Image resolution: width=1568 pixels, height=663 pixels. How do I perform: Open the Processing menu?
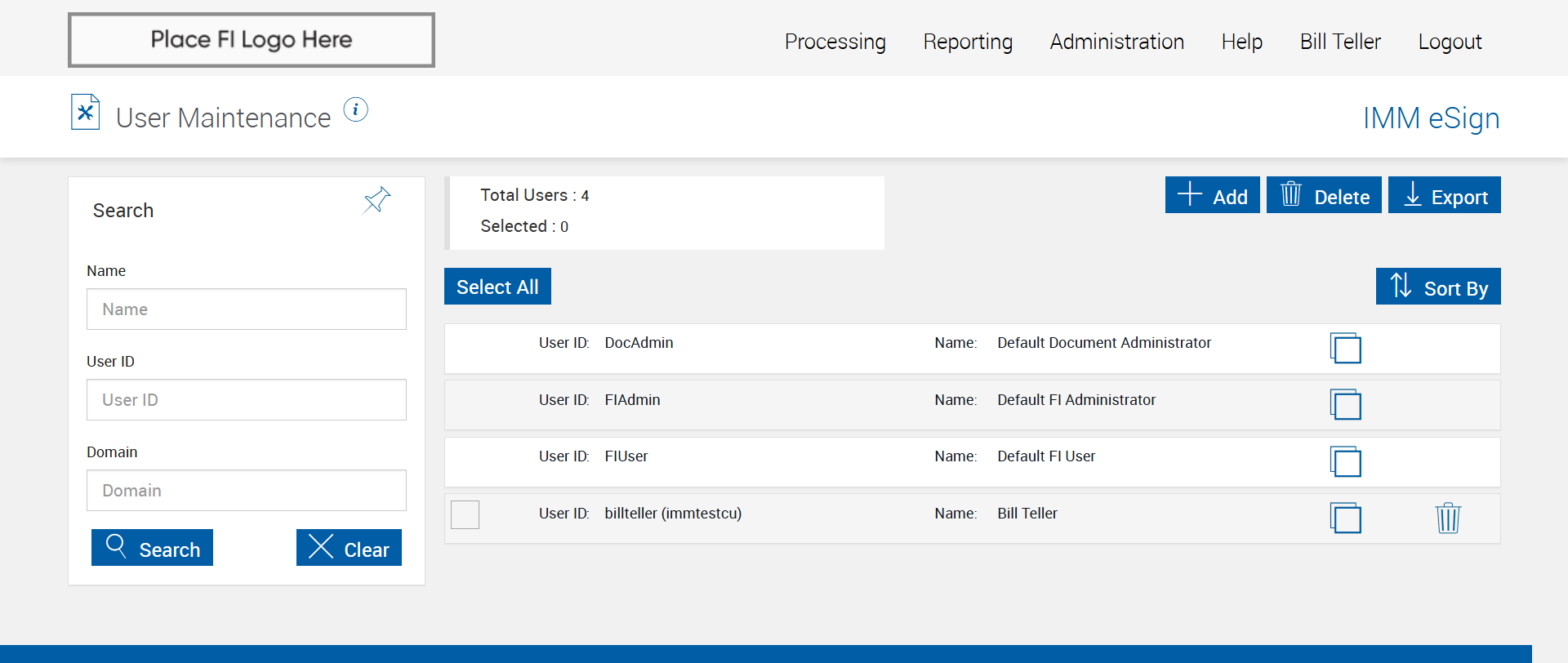(x=835, y=42)
